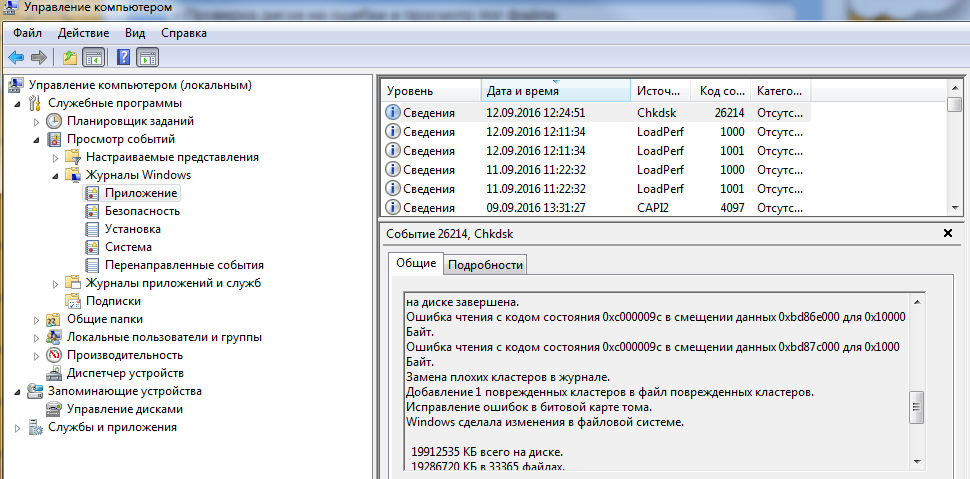Close the Событие 26214 details pane
The width and height of the screenshot is (970, 479).
click(x=947, y=233)
